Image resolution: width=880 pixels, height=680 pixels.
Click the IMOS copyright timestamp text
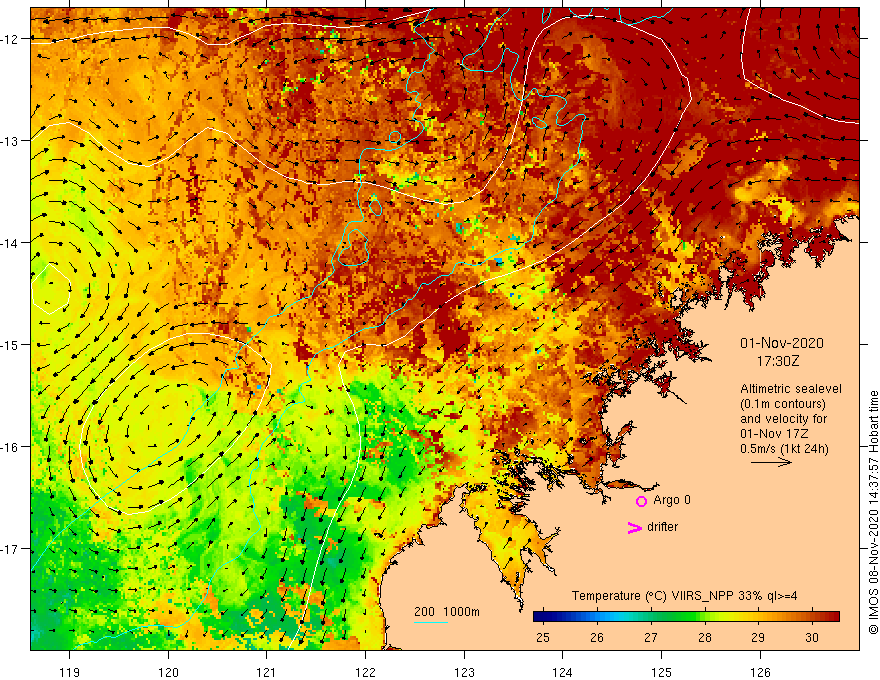(873, 513)
